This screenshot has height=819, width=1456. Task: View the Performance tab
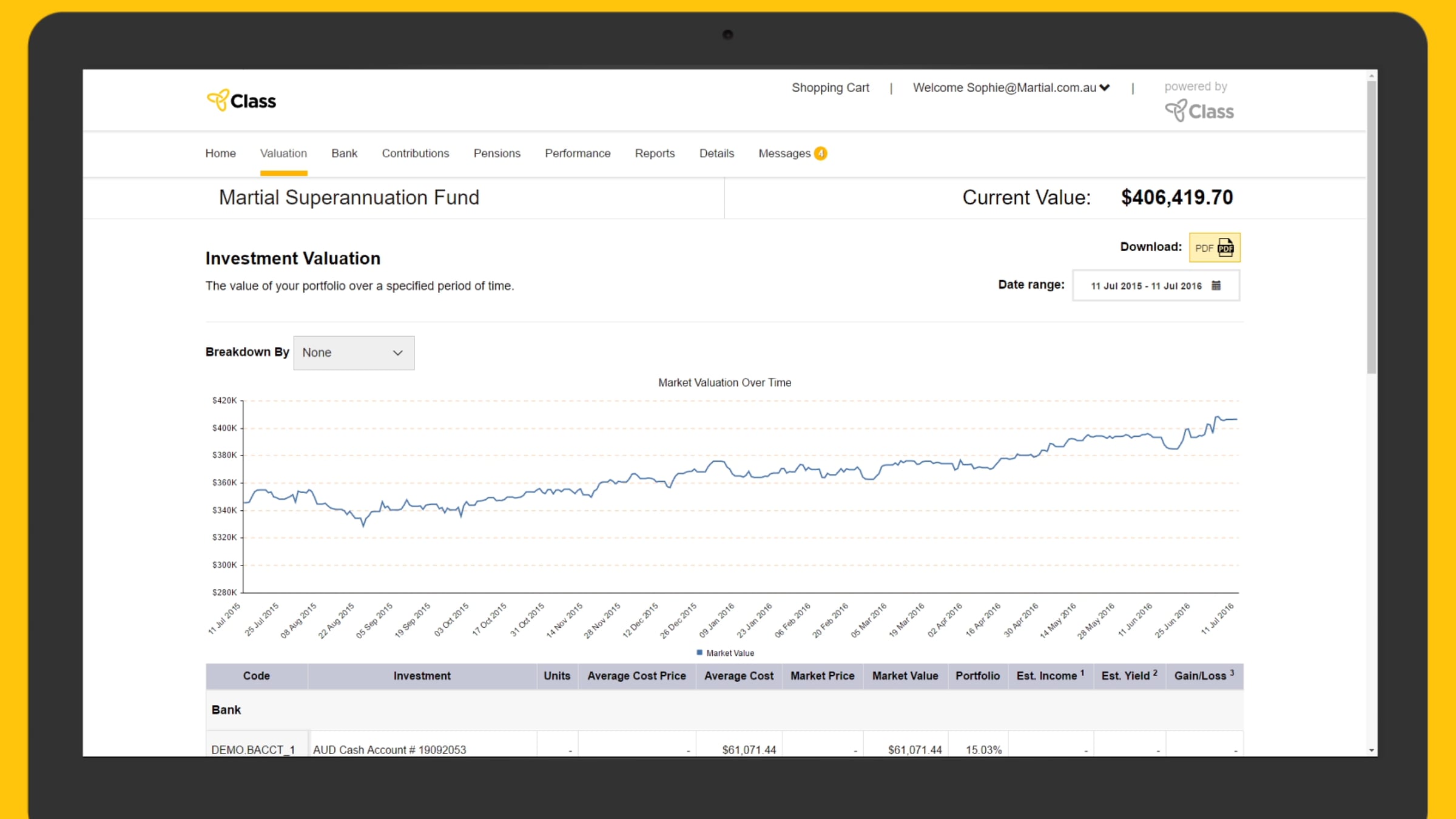[578, 153]
